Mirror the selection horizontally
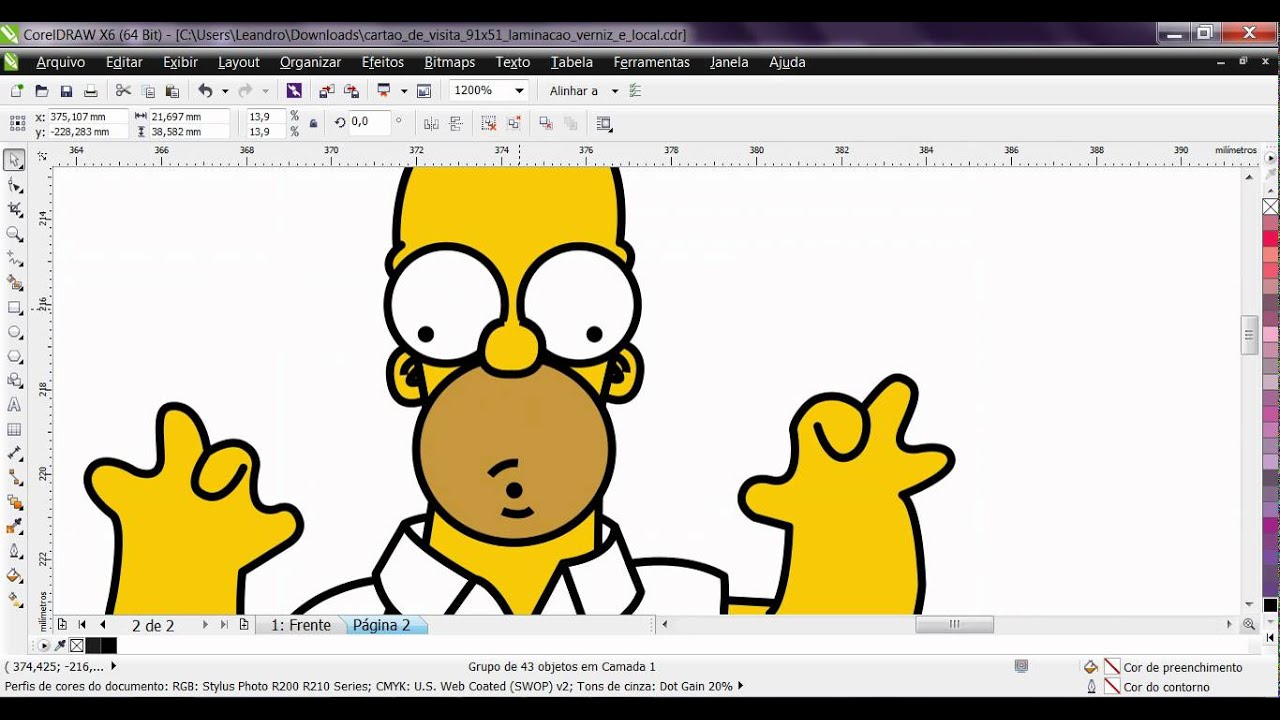Image resolution: width=1280 pixels, height=720 pixels. point(431,124)
